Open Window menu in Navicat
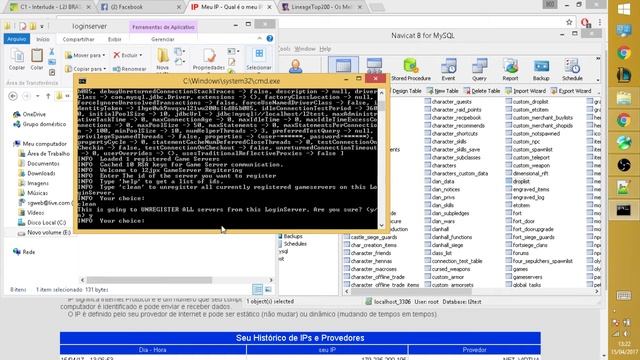Image resolution: width=640 pixels, height=360 pixels. point(305,49)
